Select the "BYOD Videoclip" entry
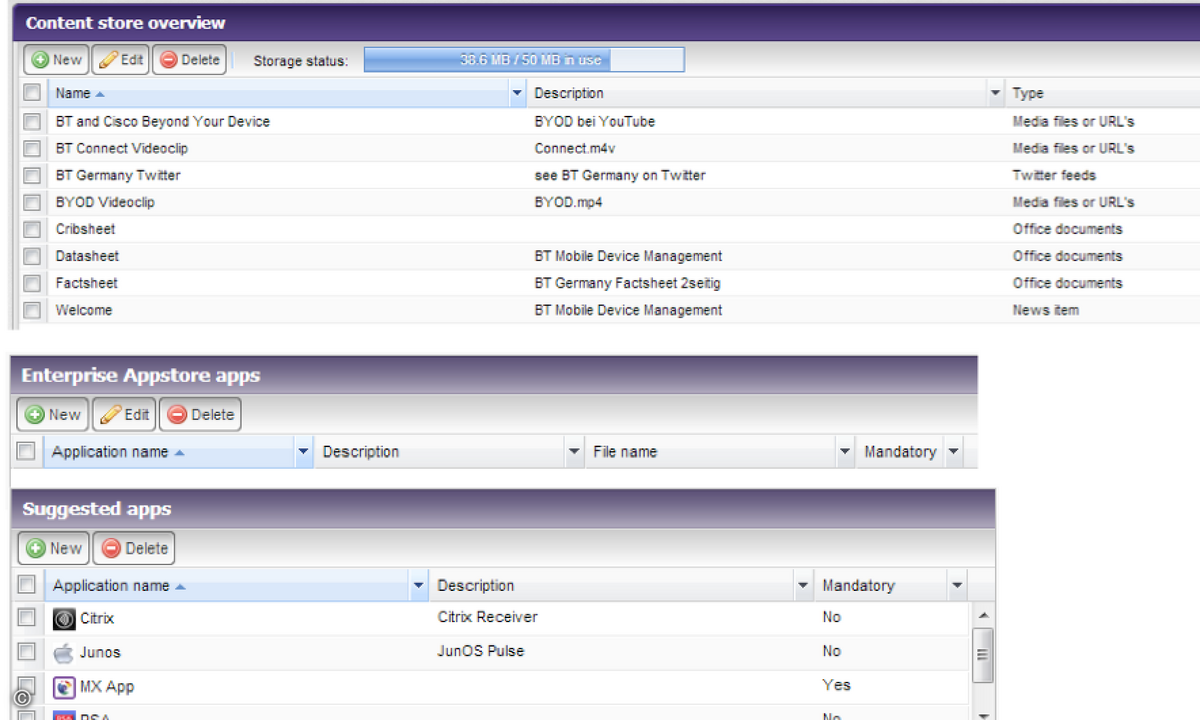The width and height of the screenshot is (1200, 720). click(x=105, y=202)
